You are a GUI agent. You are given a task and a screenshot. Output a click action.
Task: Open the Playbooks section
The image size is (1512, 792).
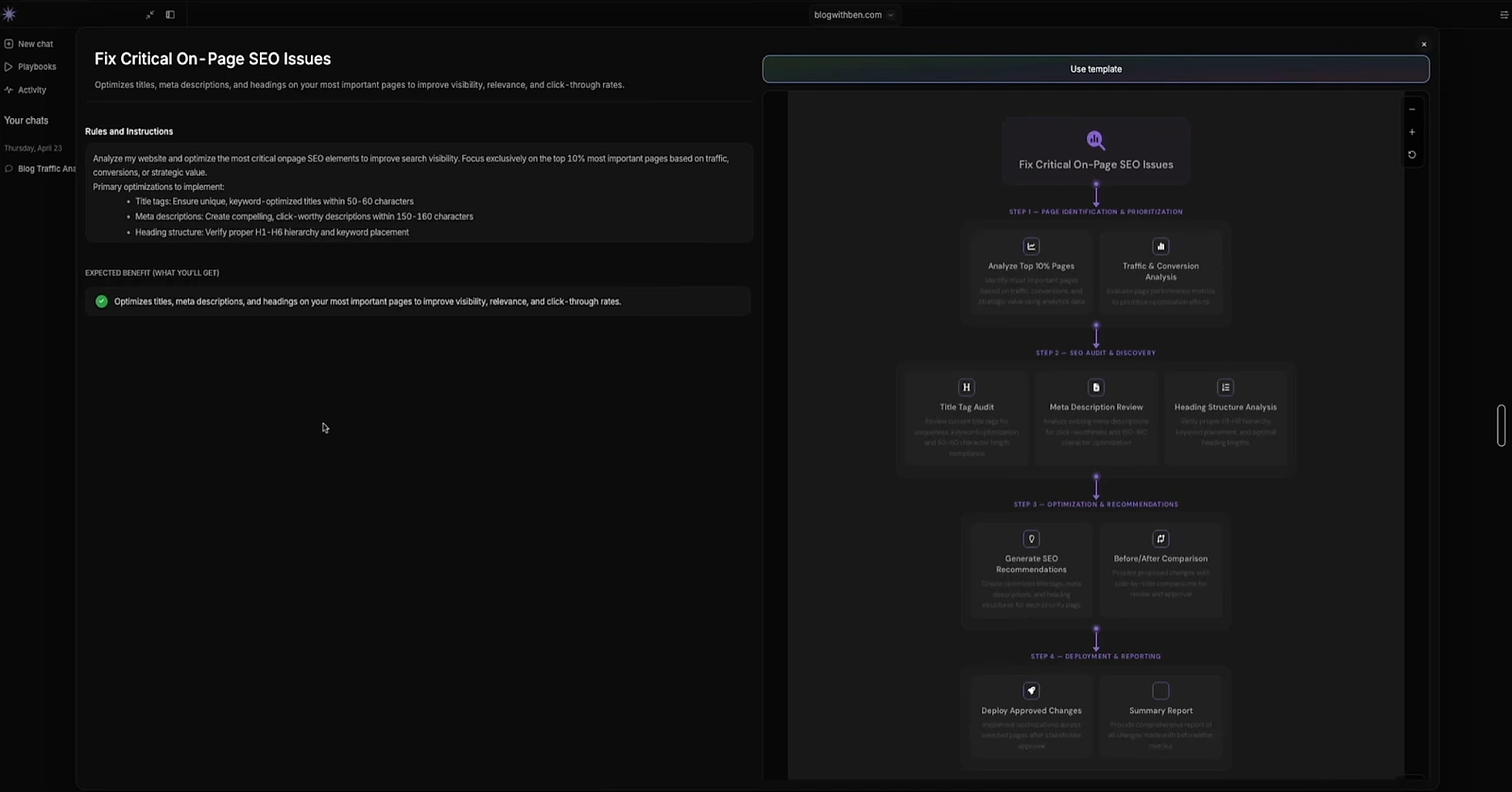point(30,67)
